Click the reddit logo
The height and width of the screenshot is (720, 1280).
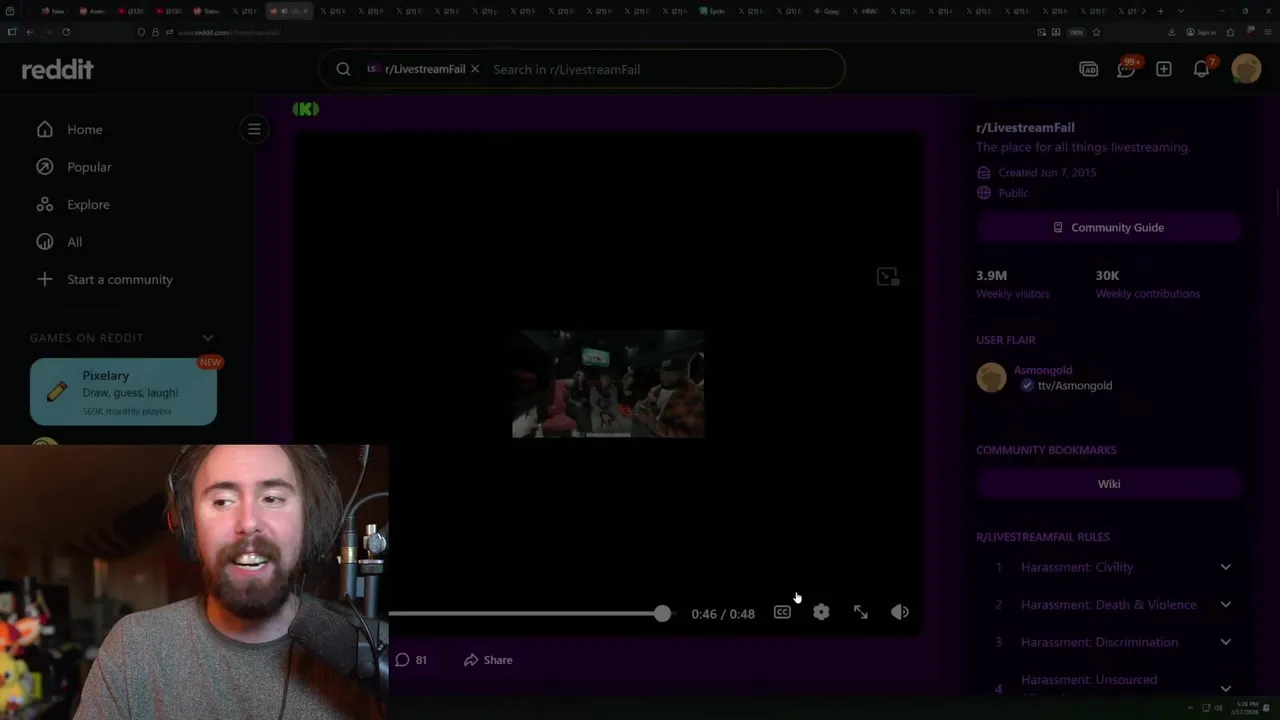click(x=57, y=69)
